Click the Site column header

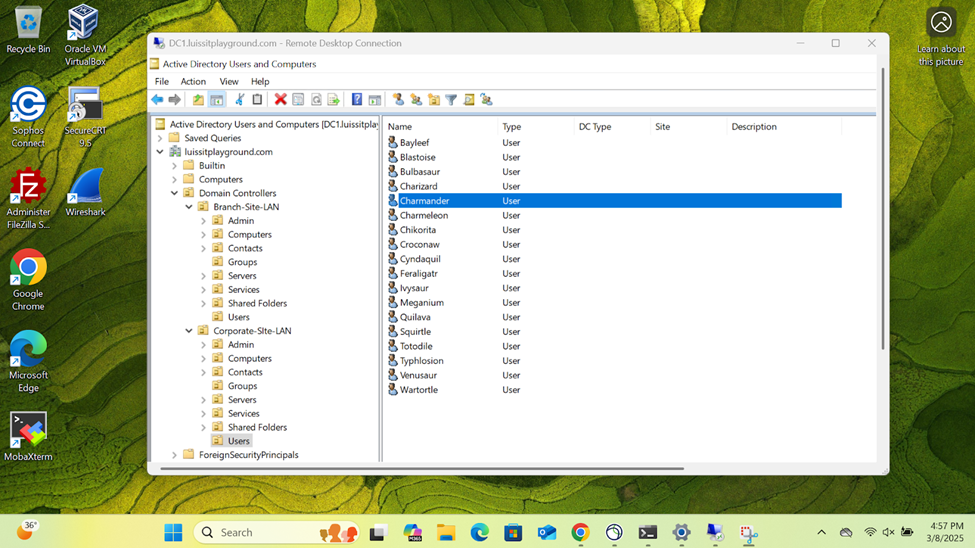point(688,126)
